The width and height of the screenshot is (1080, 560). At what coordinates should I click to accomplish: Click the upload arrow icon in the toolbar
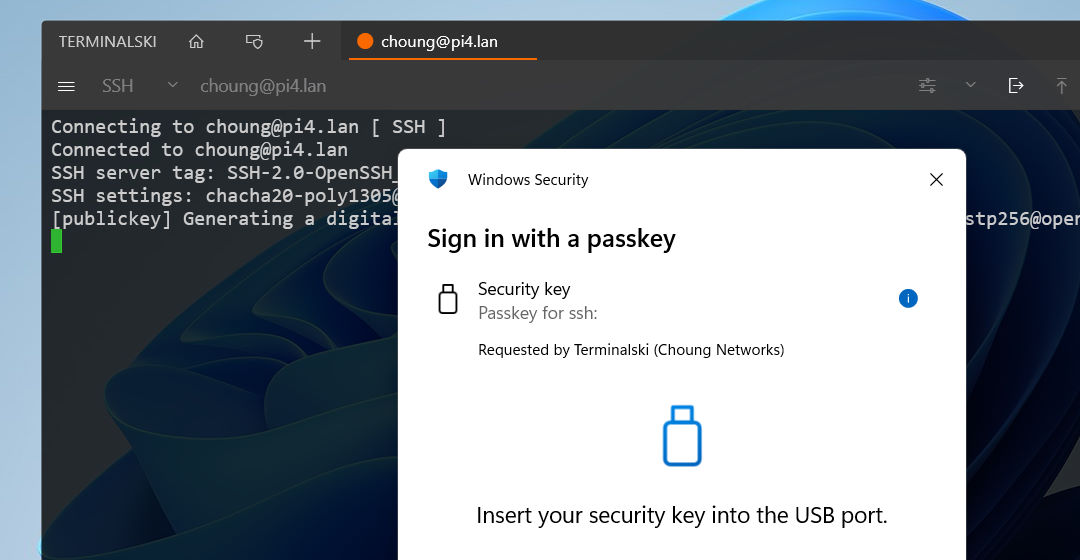pos(1061,86)
